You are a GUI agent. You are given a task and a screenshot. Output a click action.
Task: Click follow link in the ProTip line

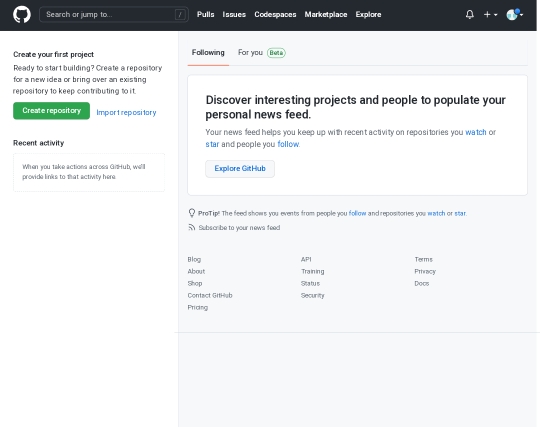click(357, 213)
